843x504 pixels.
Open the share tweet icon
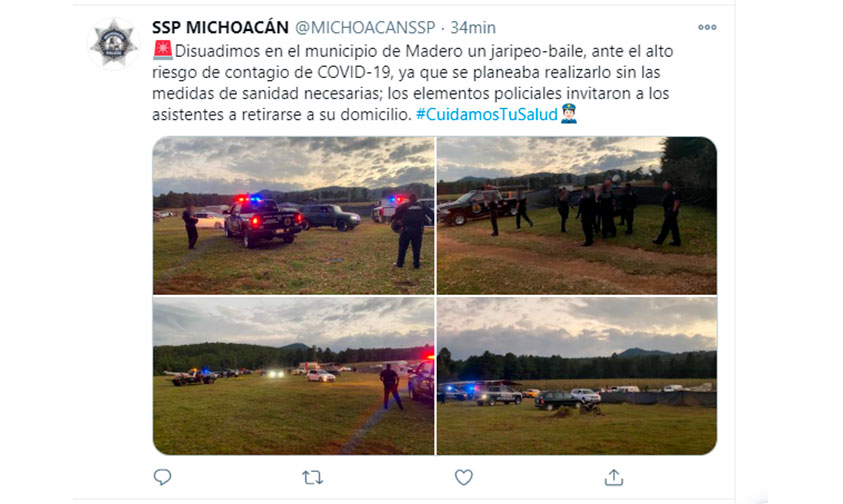click(x=614, y=477)
